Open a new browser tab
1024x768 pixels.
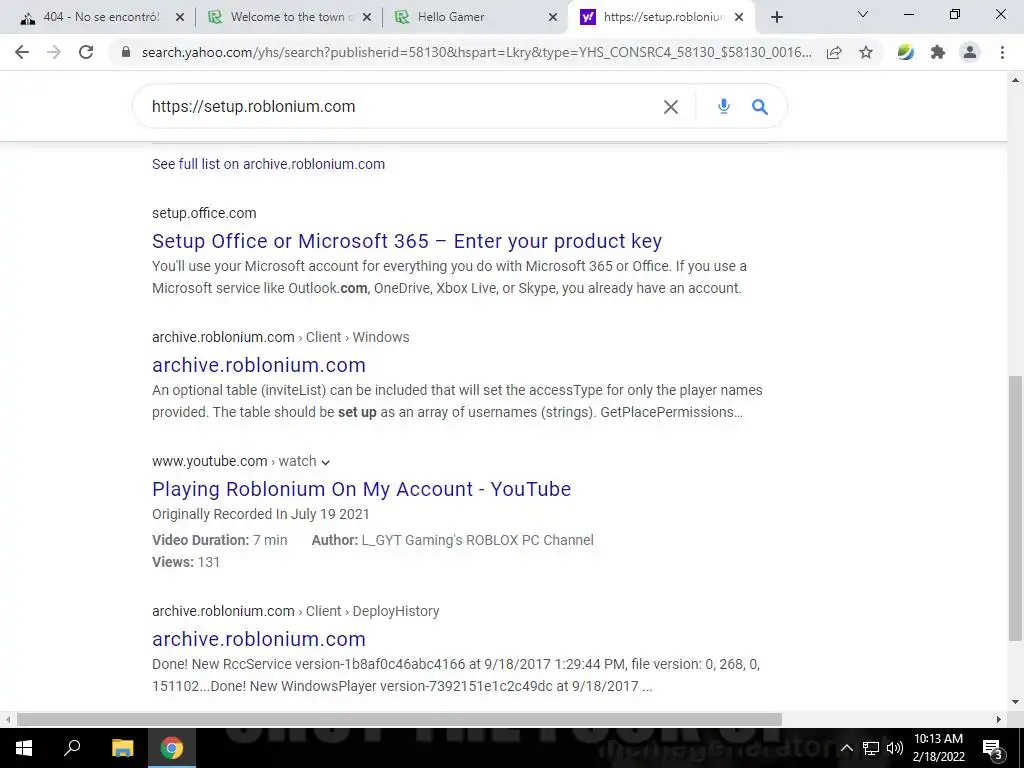pyautogui.click(x=776, y=17)
